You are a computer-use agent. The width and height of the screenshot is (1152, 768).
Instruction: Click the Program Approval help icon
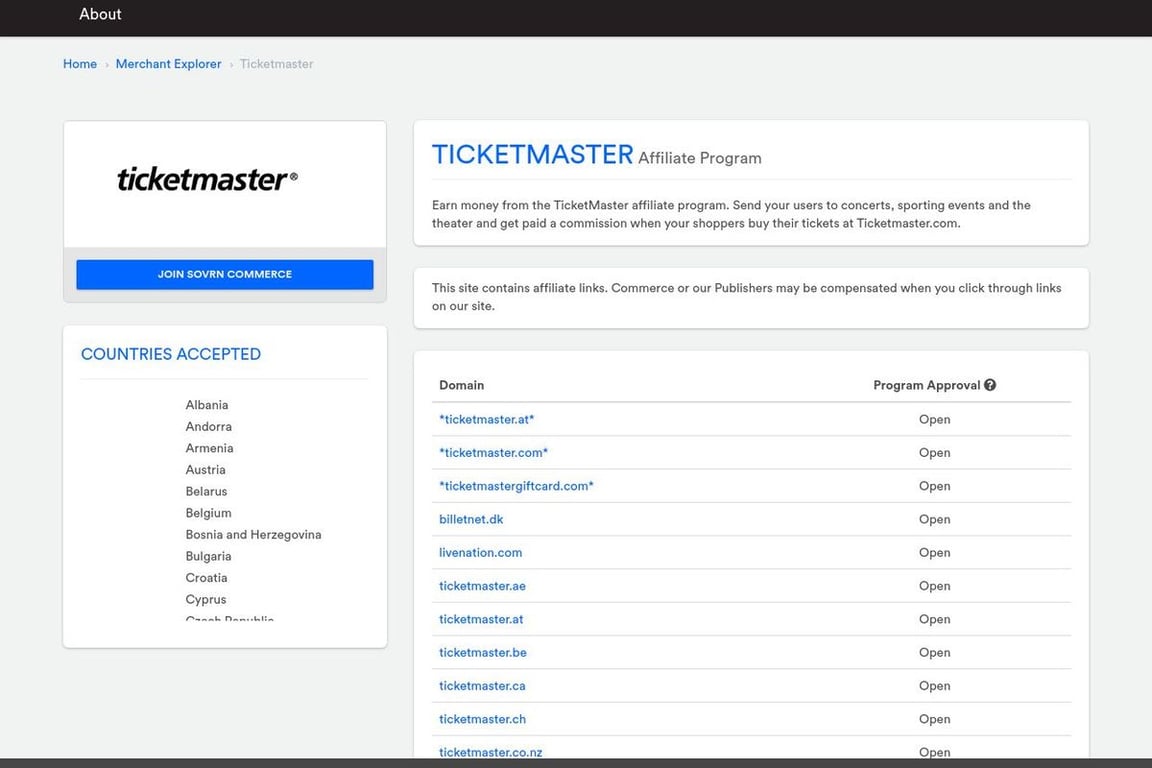click(x=990, y=385)
